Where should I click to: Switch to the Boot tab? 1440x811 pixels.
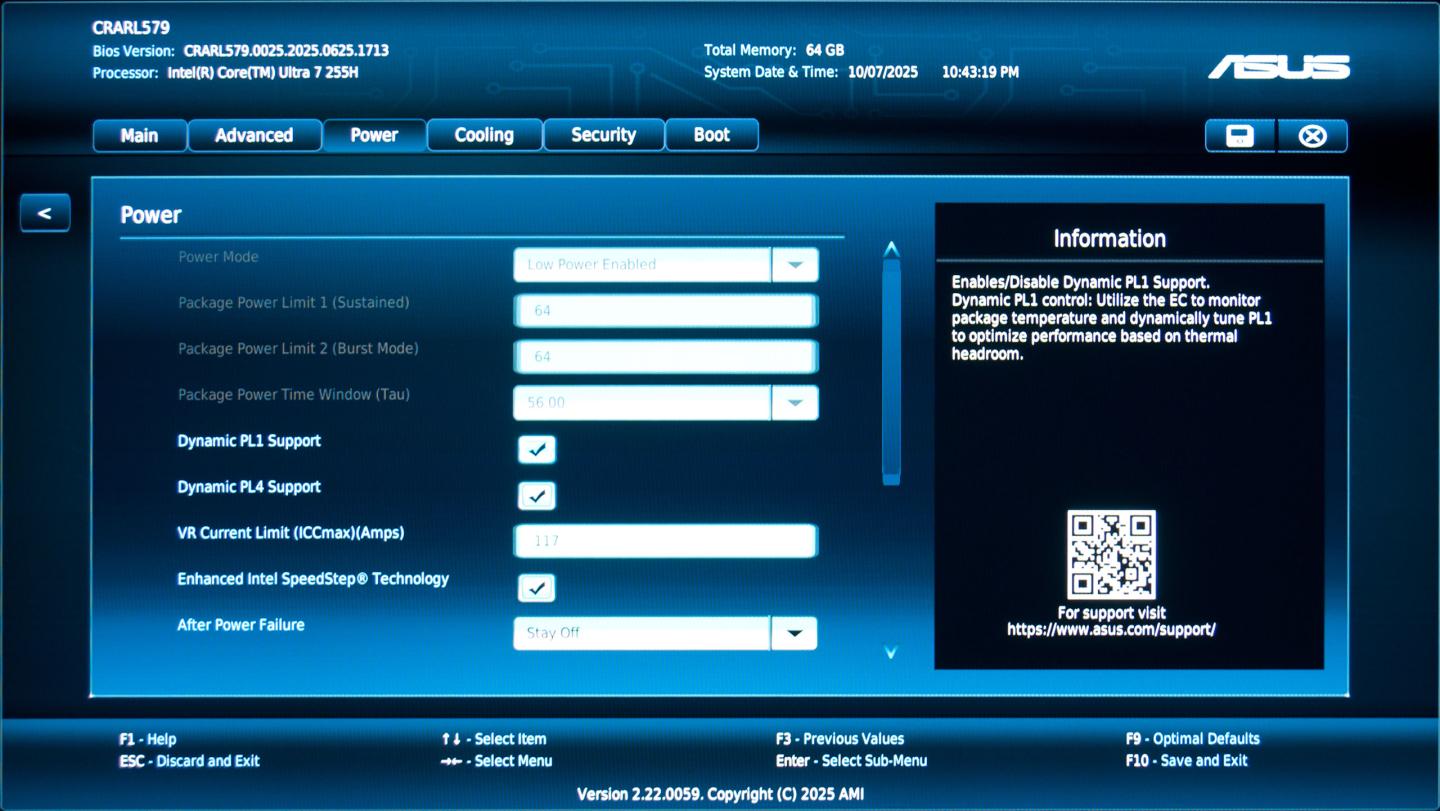711,136
